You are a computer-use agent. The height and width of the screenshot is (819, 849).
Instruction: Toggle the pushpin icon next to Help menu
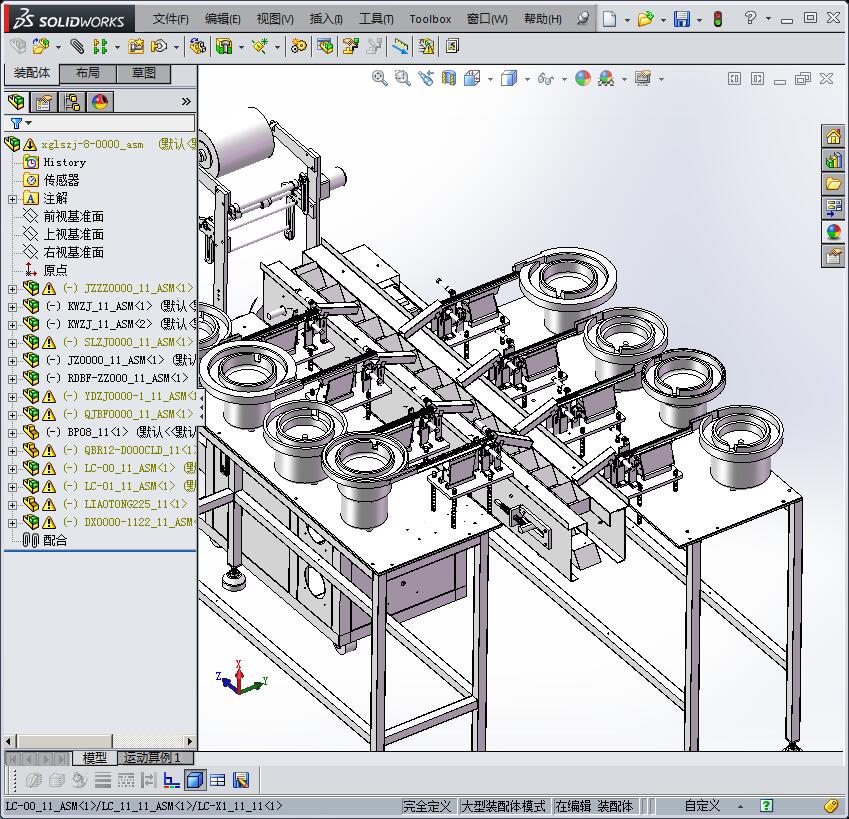coord(584,19)
